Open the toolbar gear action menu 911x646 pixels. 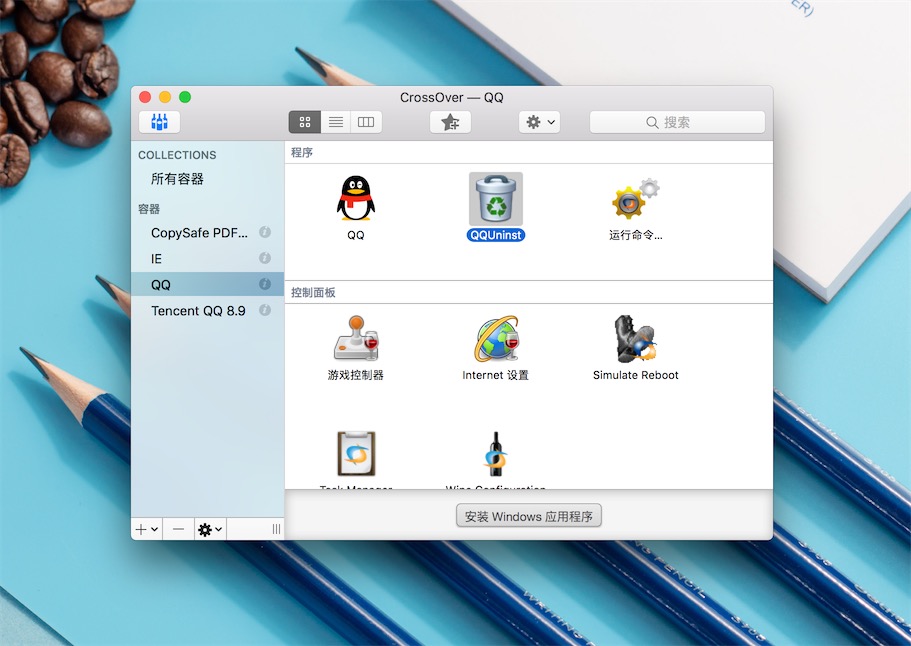point(540,122)
